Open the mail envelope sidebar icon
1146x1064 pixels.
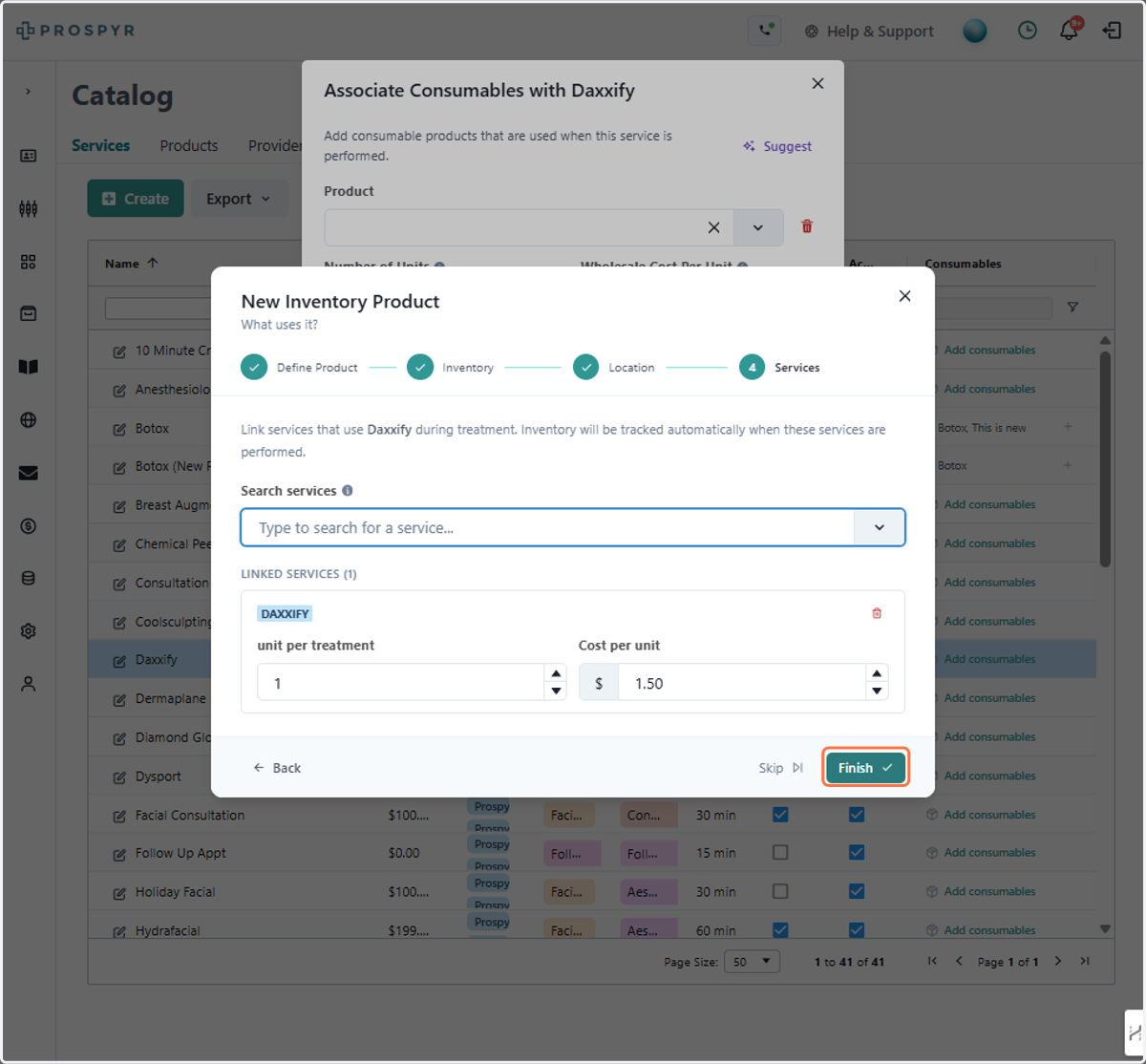pyautogui.click(x=29, y=473)
